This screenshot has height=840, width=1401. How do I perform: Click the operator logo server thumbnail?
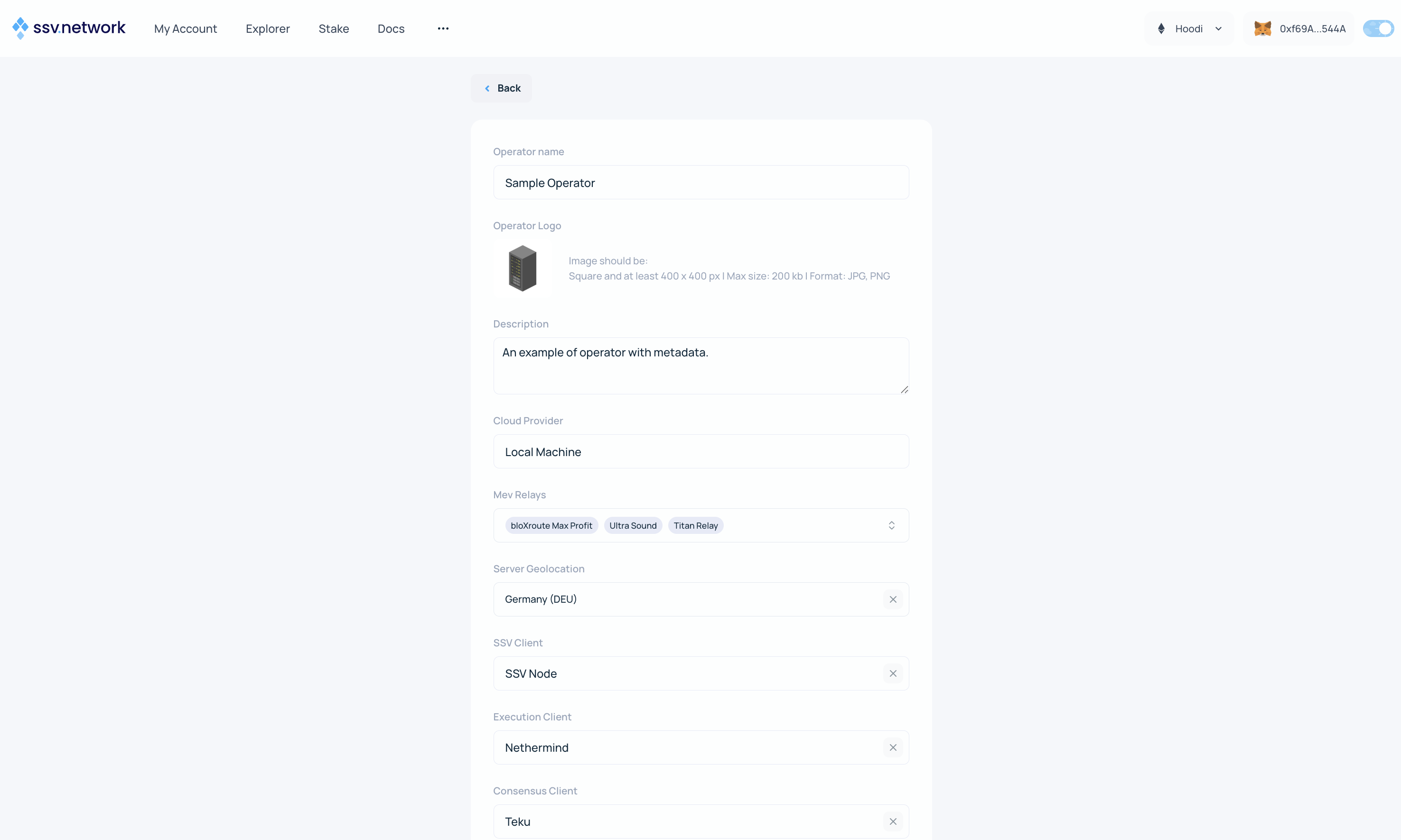point(522,268)
